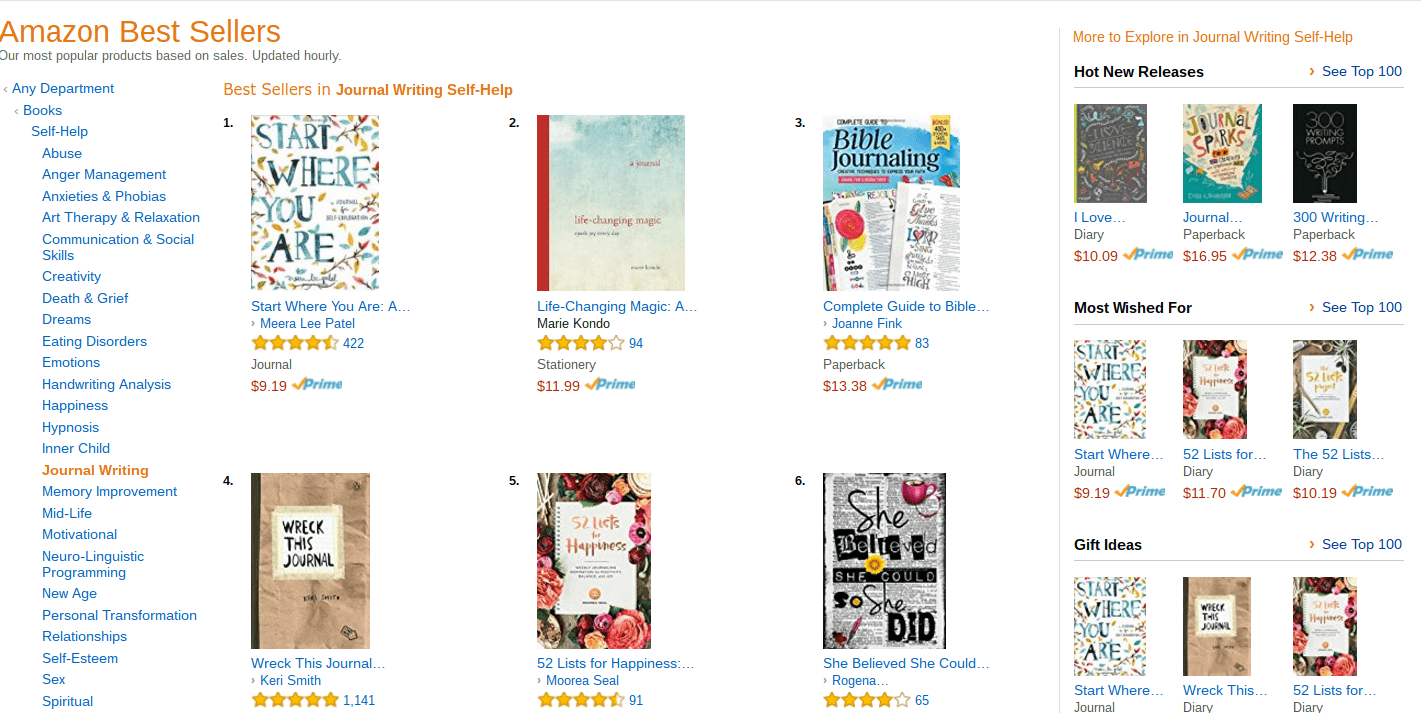Open the star rating of 52 Lists for Happiness
Image resolution: width=1421 pixels, height=713 pixels.
tap(581, 700)
